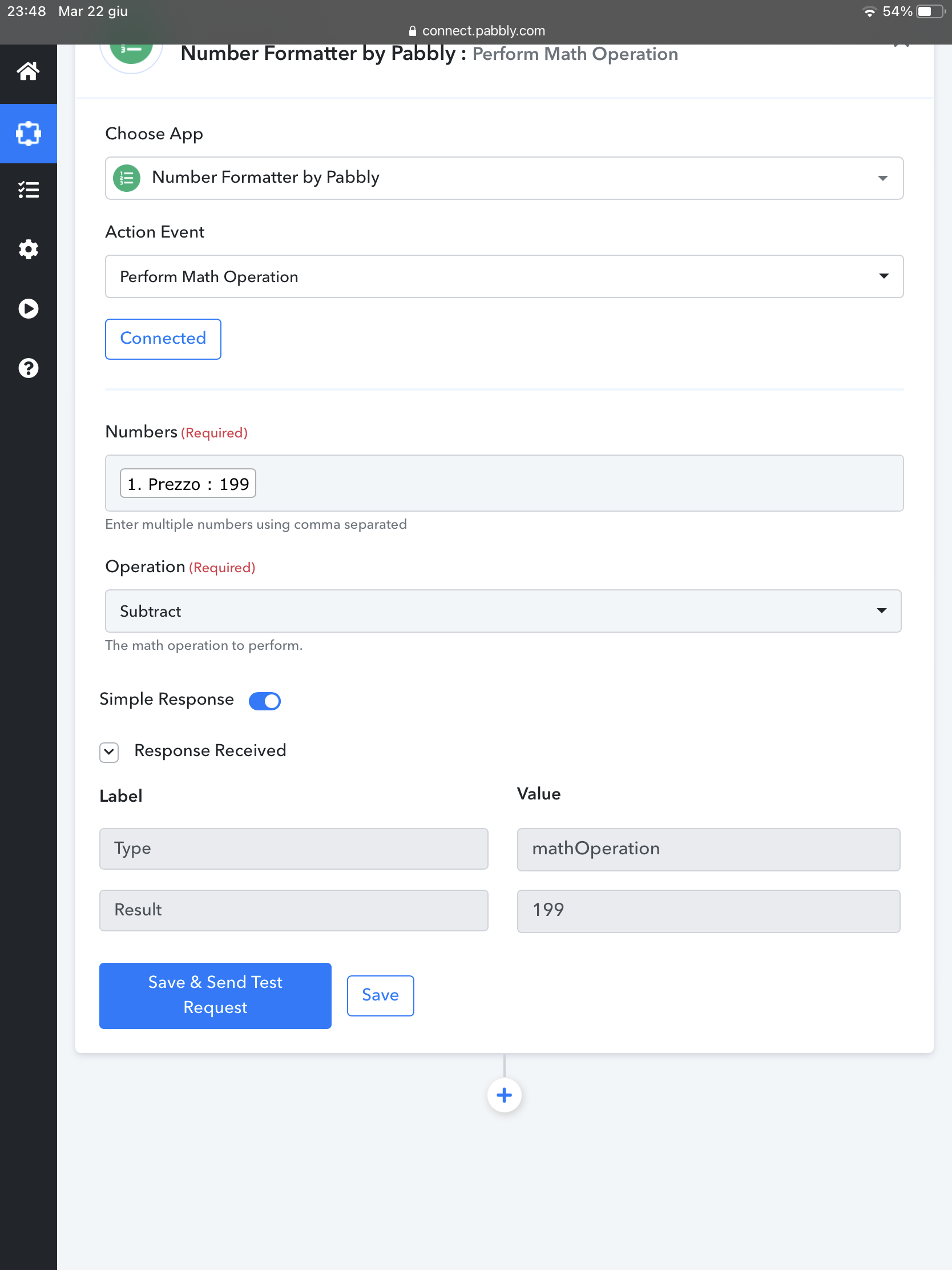Screen dimensions: 952x1270
Task: Click the green app icon in Choose App
Action: [127, 178]
